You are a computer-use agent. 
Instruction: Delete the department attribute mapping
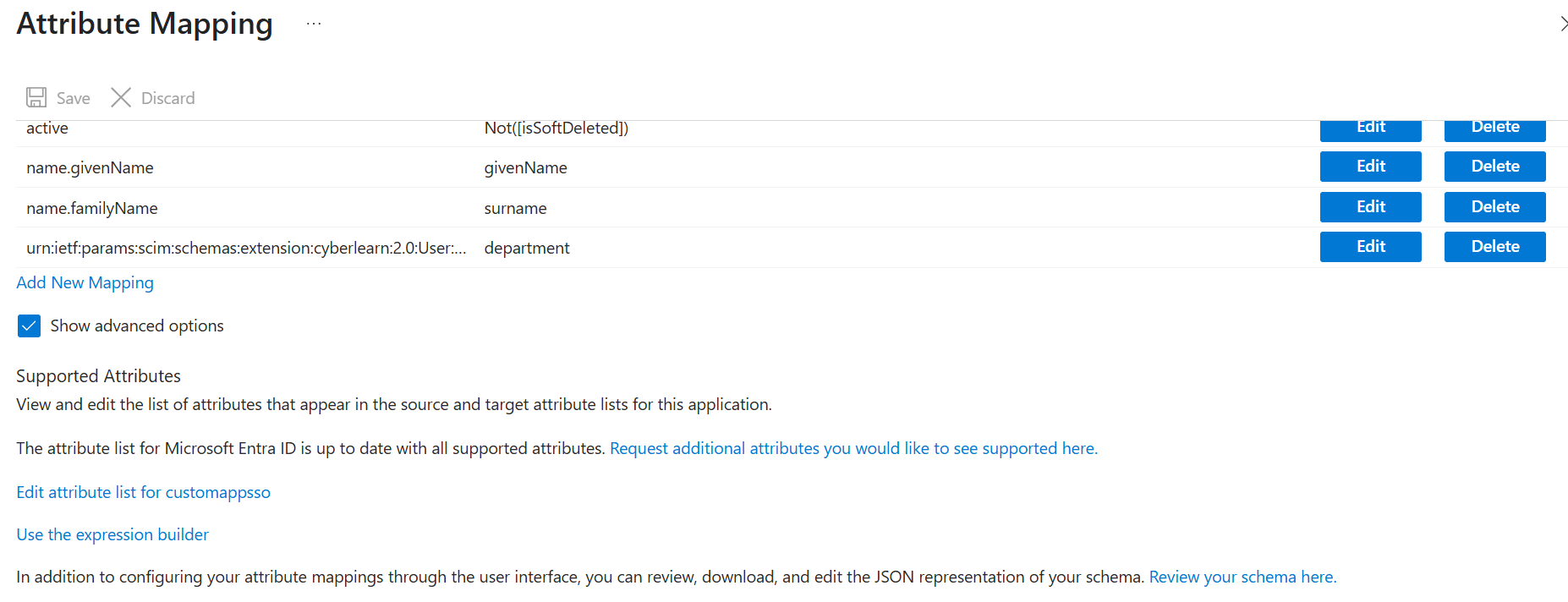coord(1494,247)
